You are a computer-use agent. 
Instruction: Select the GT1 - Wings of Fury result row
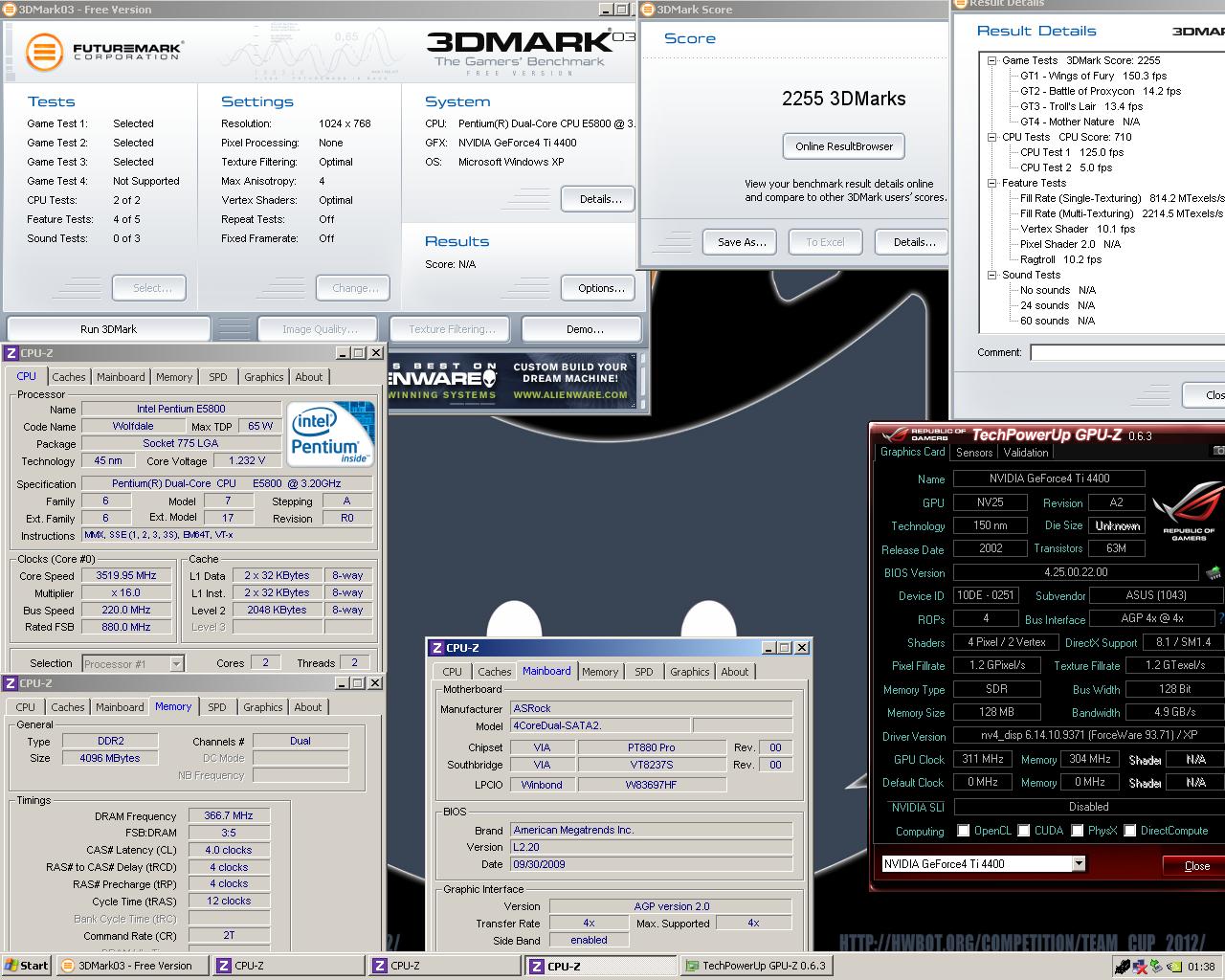click(1093, 76)
